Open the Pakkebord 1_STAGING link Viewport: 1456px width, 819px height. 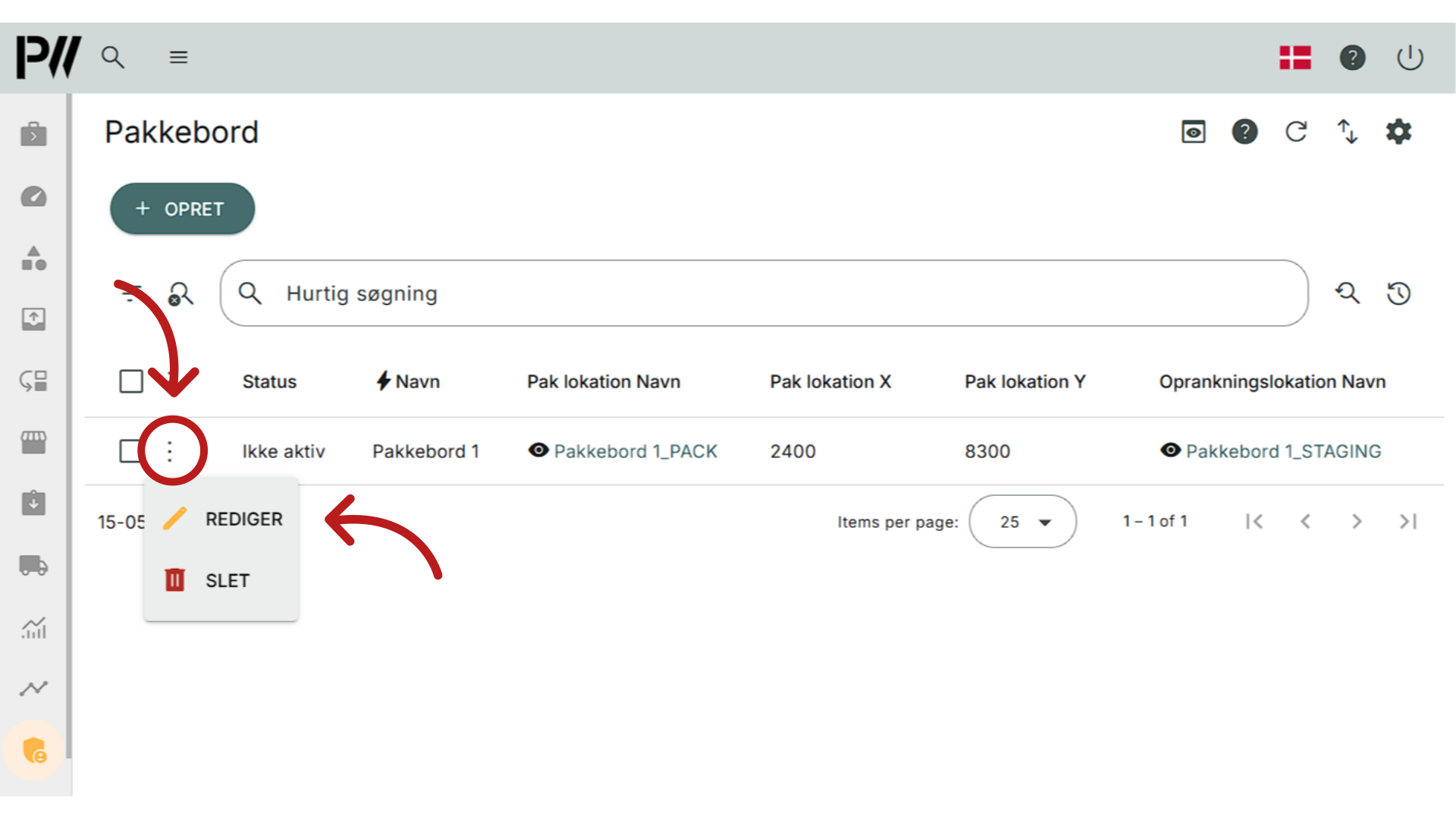(1283, 451)
